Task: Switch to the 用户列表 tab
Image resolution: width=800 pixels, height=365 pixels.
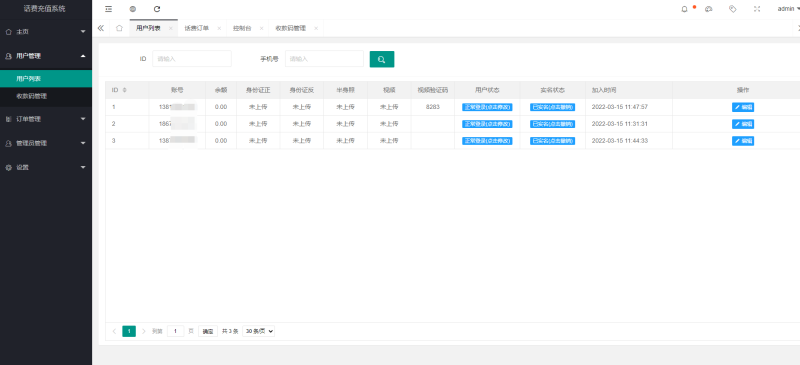Action: [148, 29]
